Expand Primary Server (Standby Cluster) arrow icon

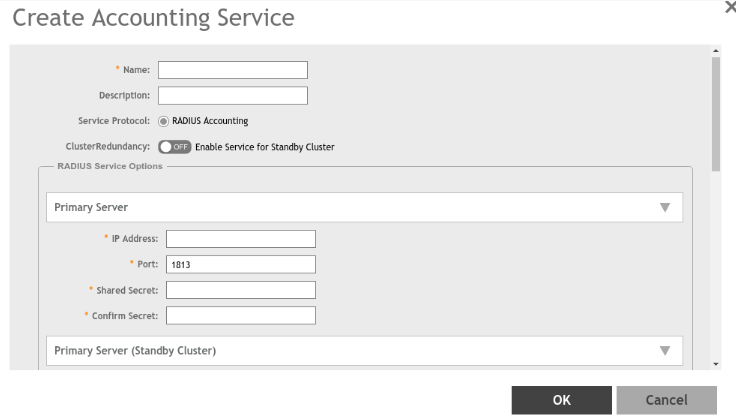point(664,351)
